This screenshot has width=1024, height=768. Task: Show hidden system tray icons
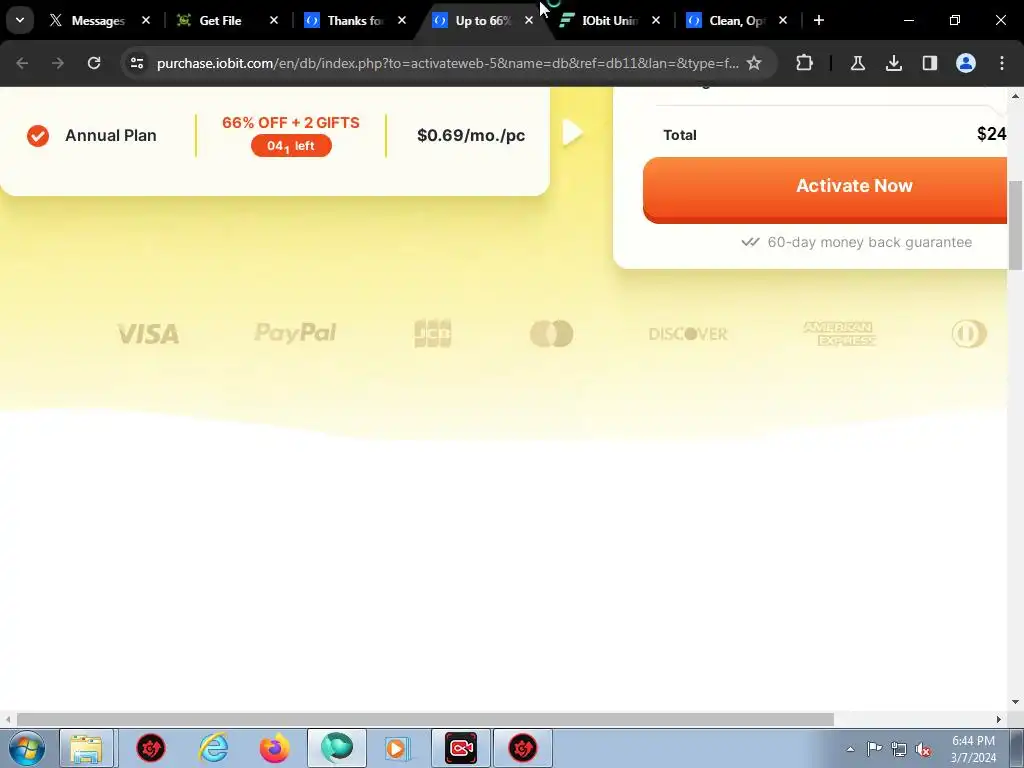tap(850, 749)
